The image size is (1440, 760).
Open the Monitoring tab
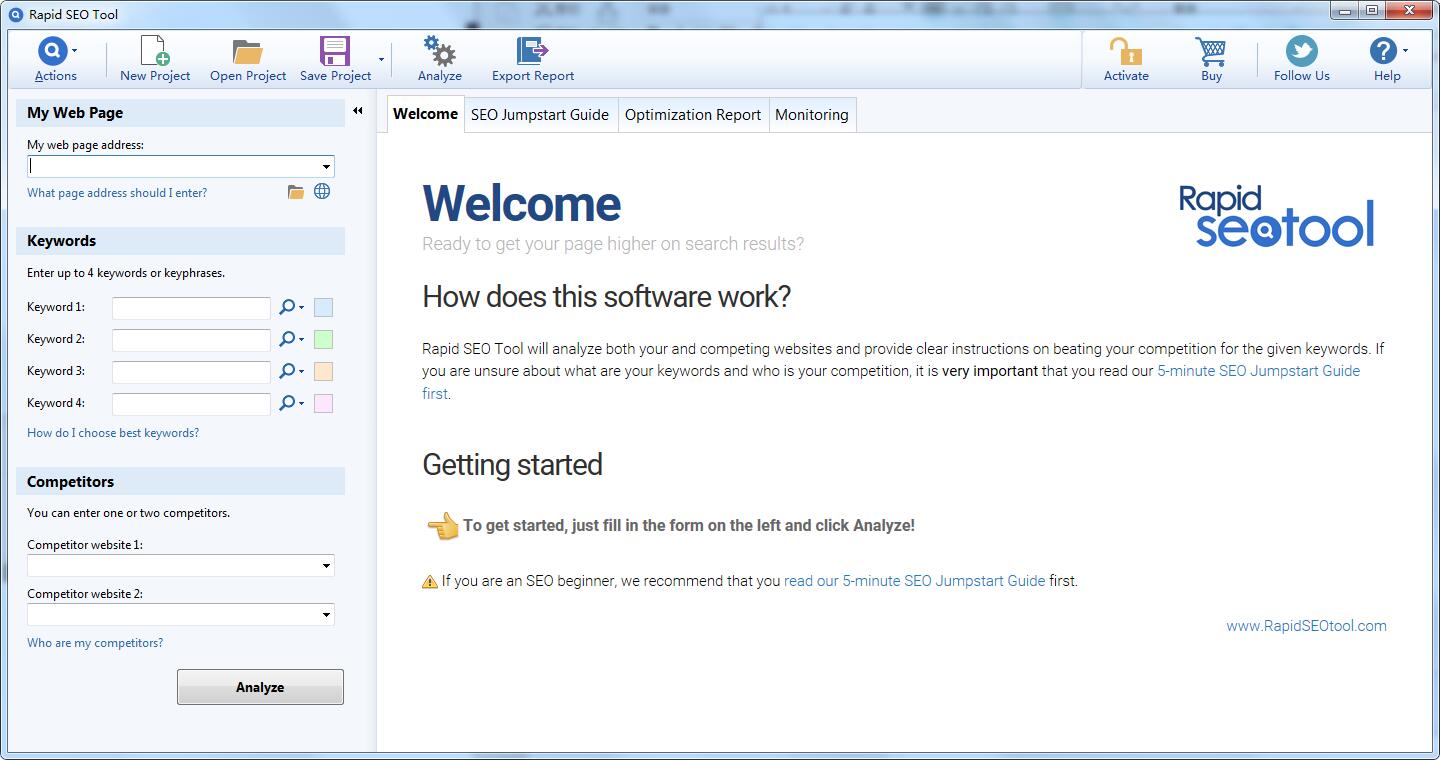pyautogui.click(x=812, y=114)
